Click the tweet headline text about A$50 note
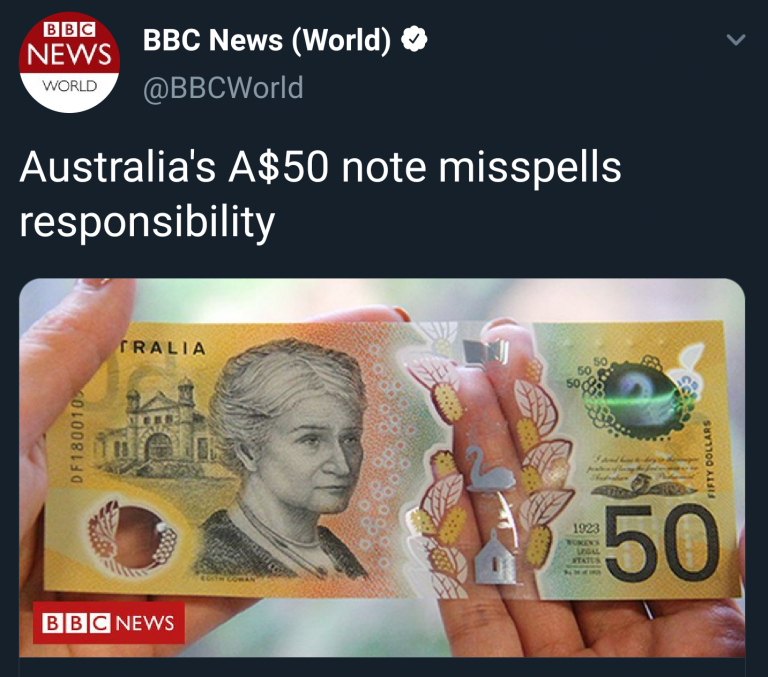The image size is (768, 677). (320, 194)
